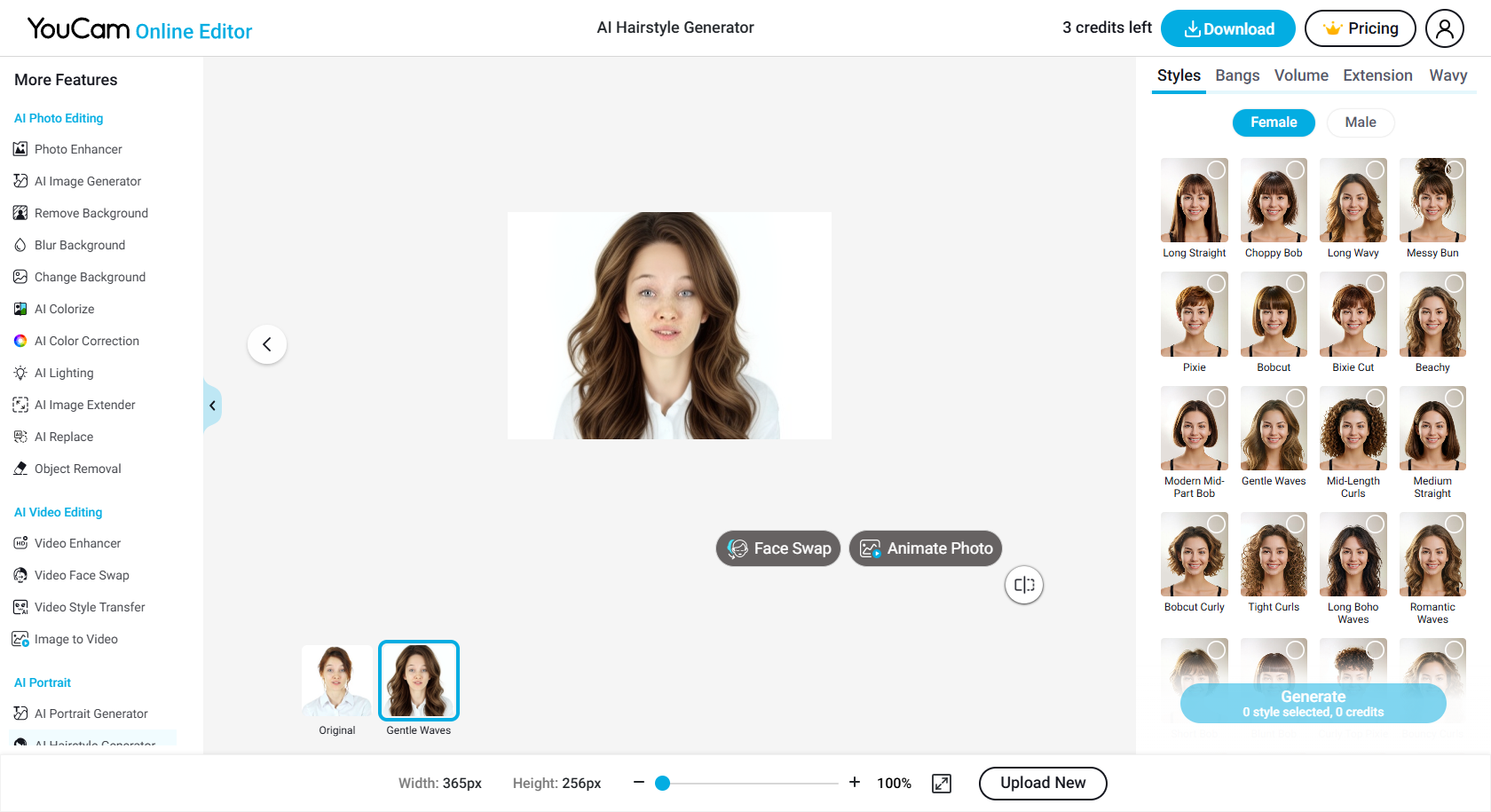Toggle the before/after compare icon

1024,585
